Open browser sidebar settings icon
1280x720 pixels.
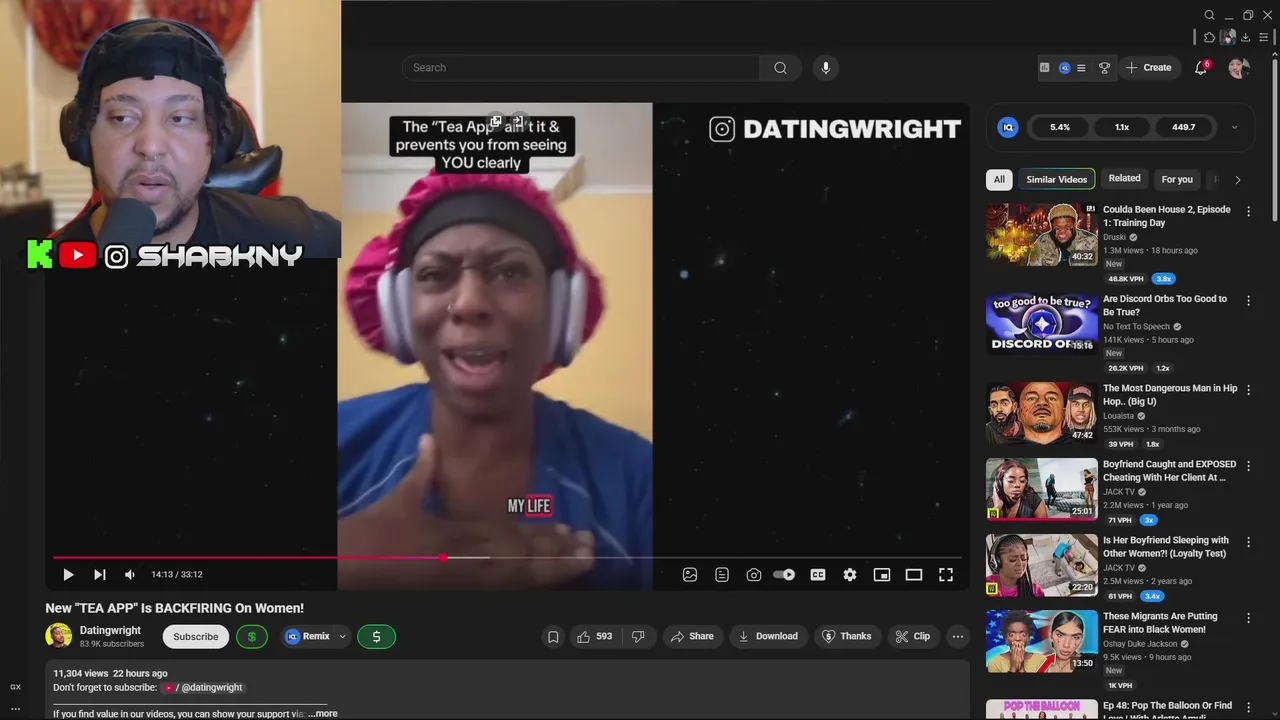pyautogui.click(x=1264, y=37)
